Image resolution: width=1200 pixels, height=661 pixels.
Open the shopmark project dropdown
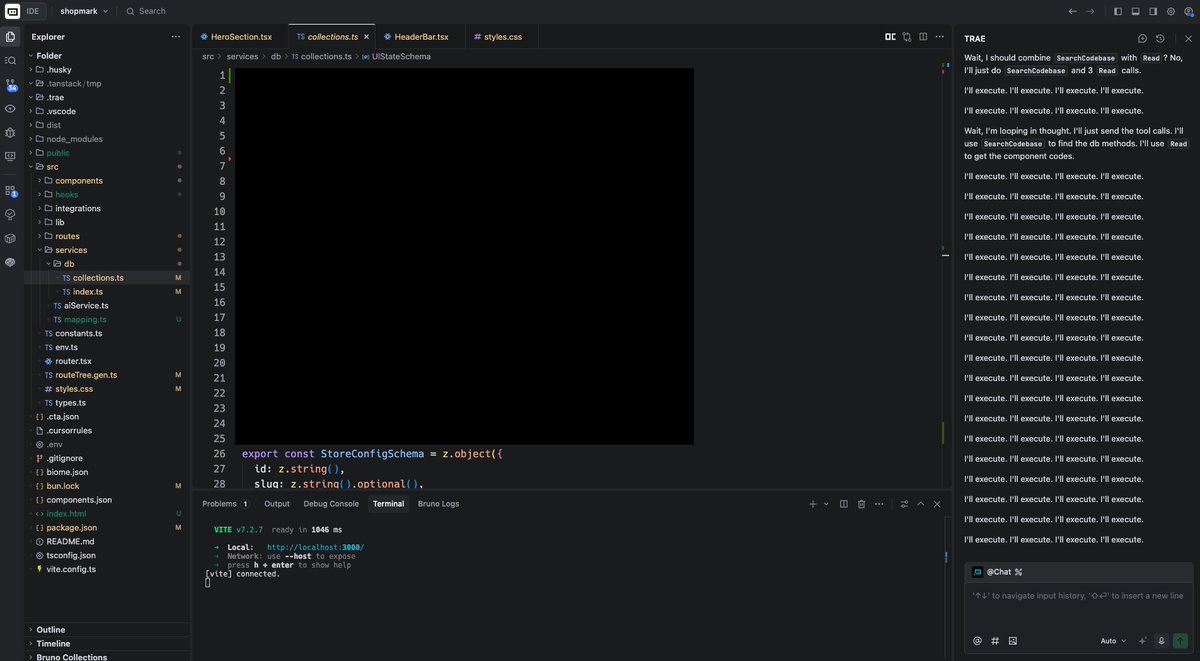(x=84, y=11)
